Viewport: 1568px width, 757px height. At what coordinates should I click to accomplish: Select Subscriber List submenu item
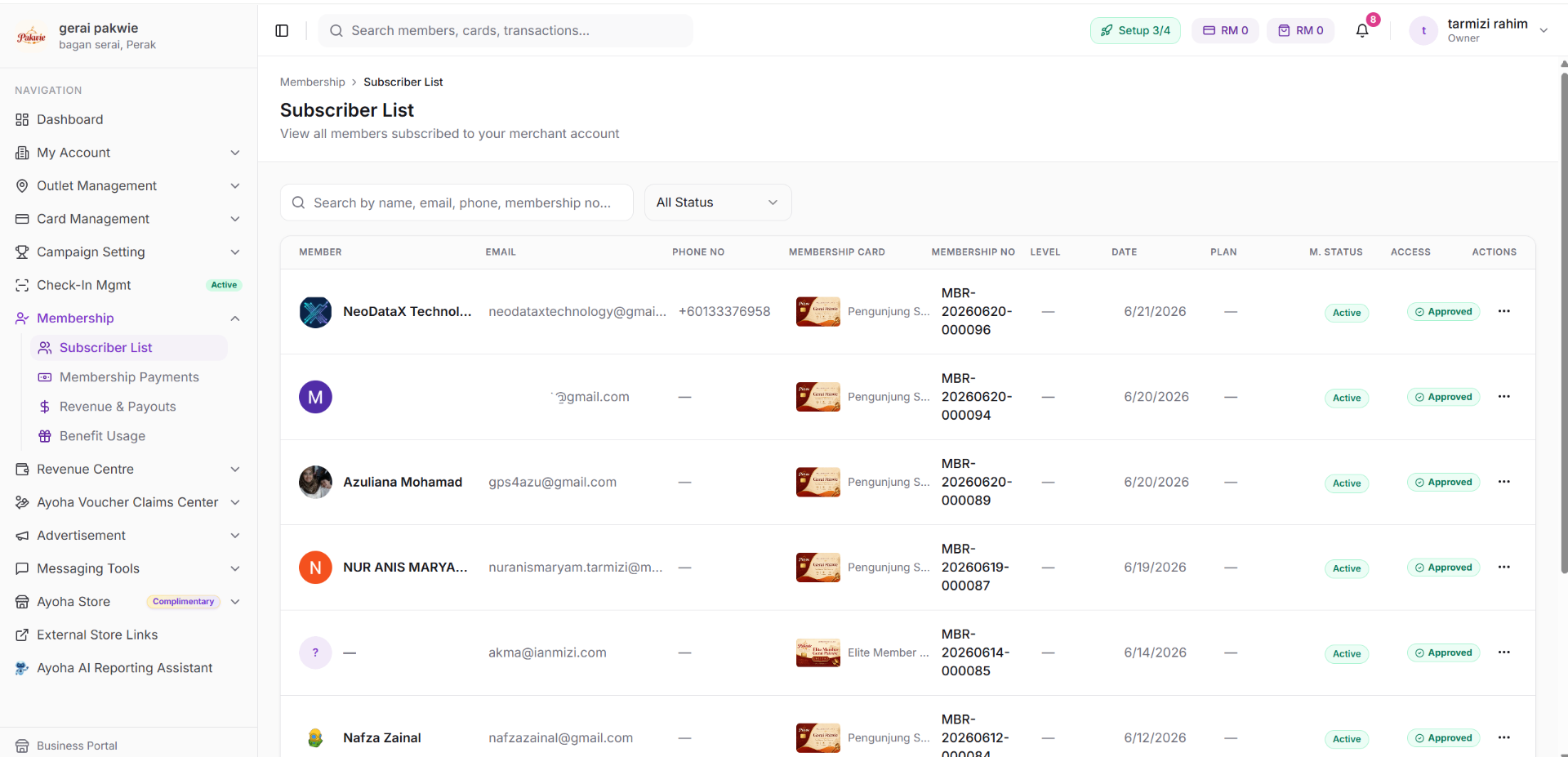(129, 348)
